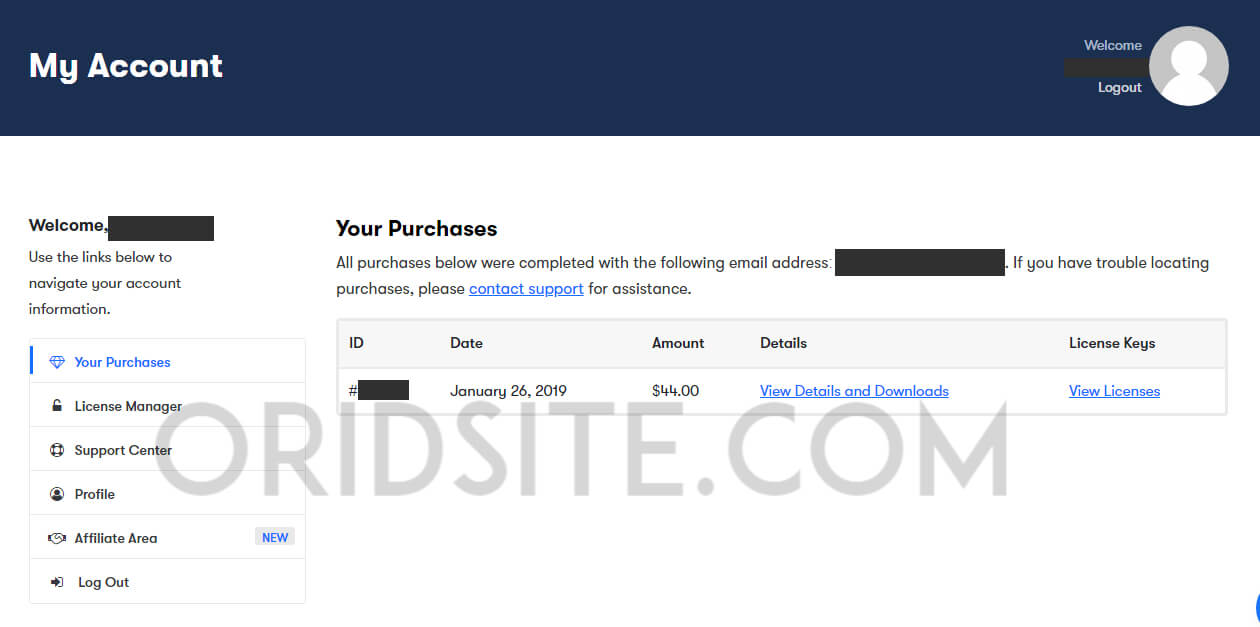Click the user avatar in the header
Screen dimensions: 1260x627
[x=1188, y=66]
